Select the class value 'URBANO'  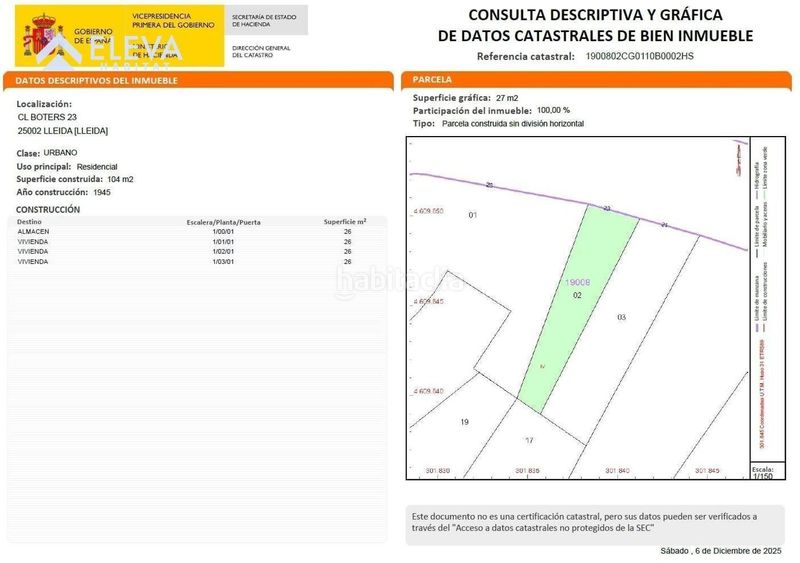coord(60,153)
